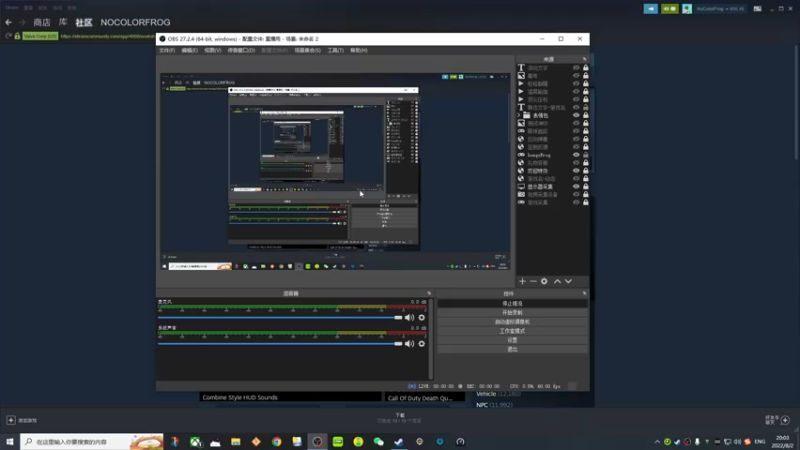Image resolution: width=800 pixels, height=450 pixels.
Task: Add a new source with the plus icon
Action: 522,281
